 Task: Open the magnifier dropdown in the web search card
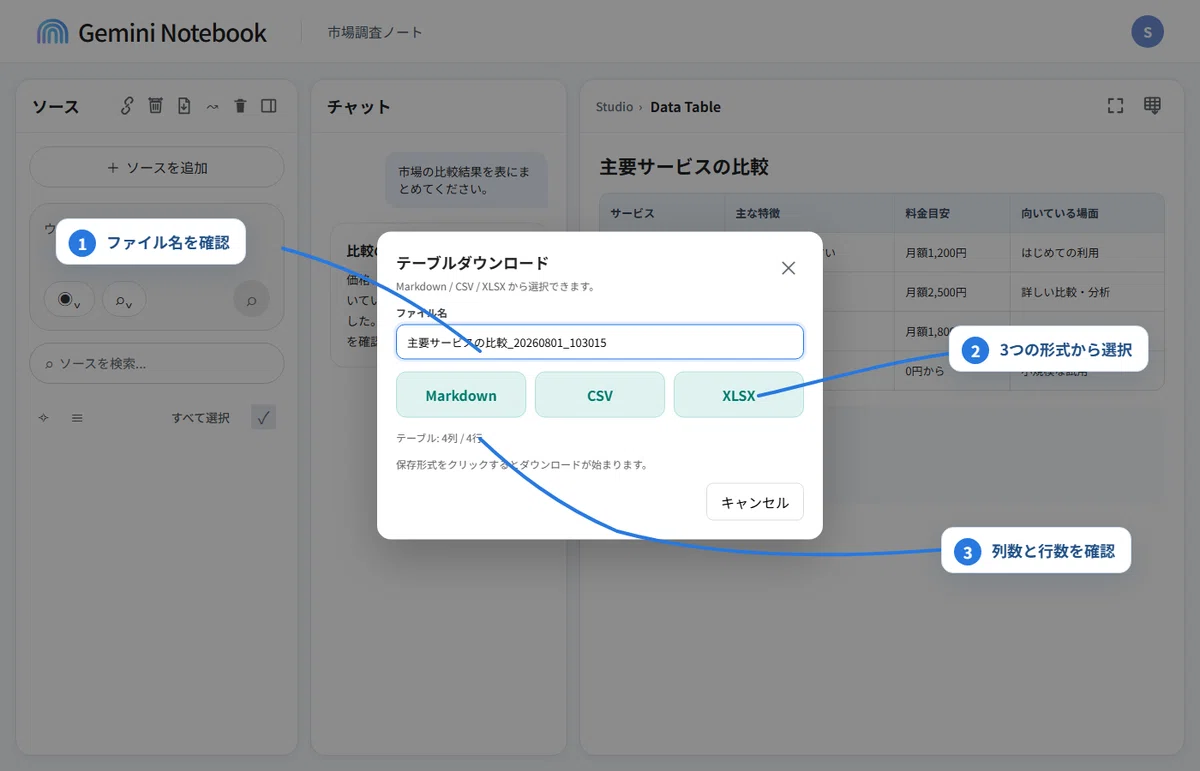[124, 299]
